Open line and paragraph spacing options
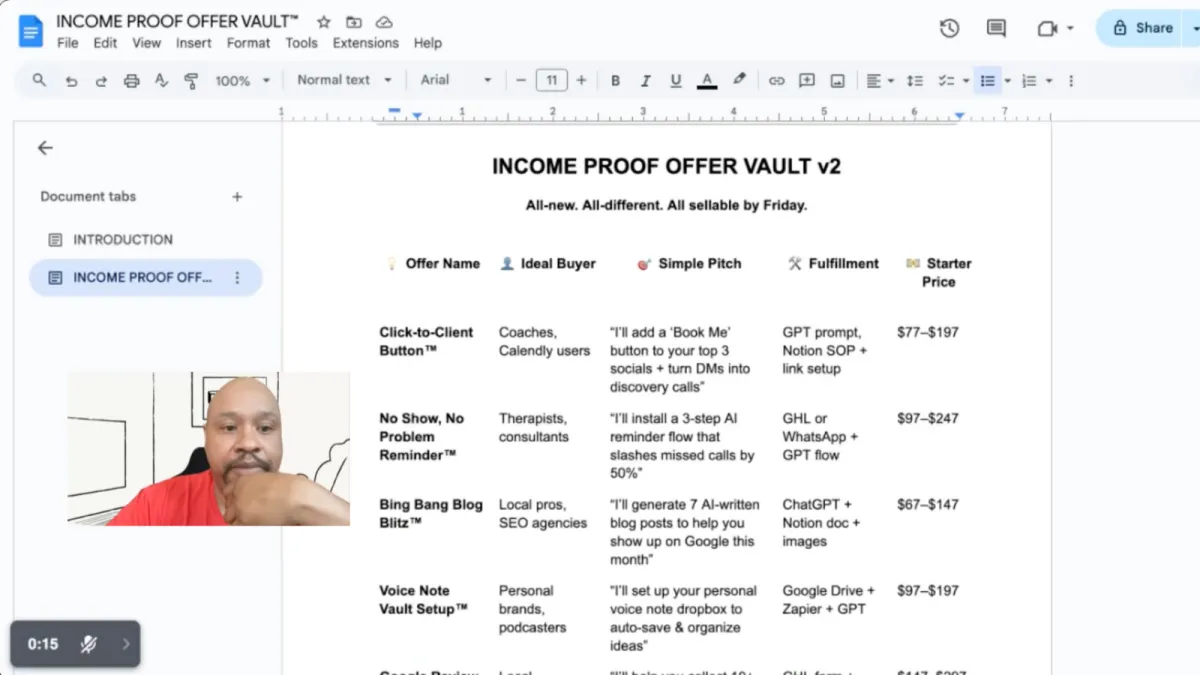 [x=914, y=81]
